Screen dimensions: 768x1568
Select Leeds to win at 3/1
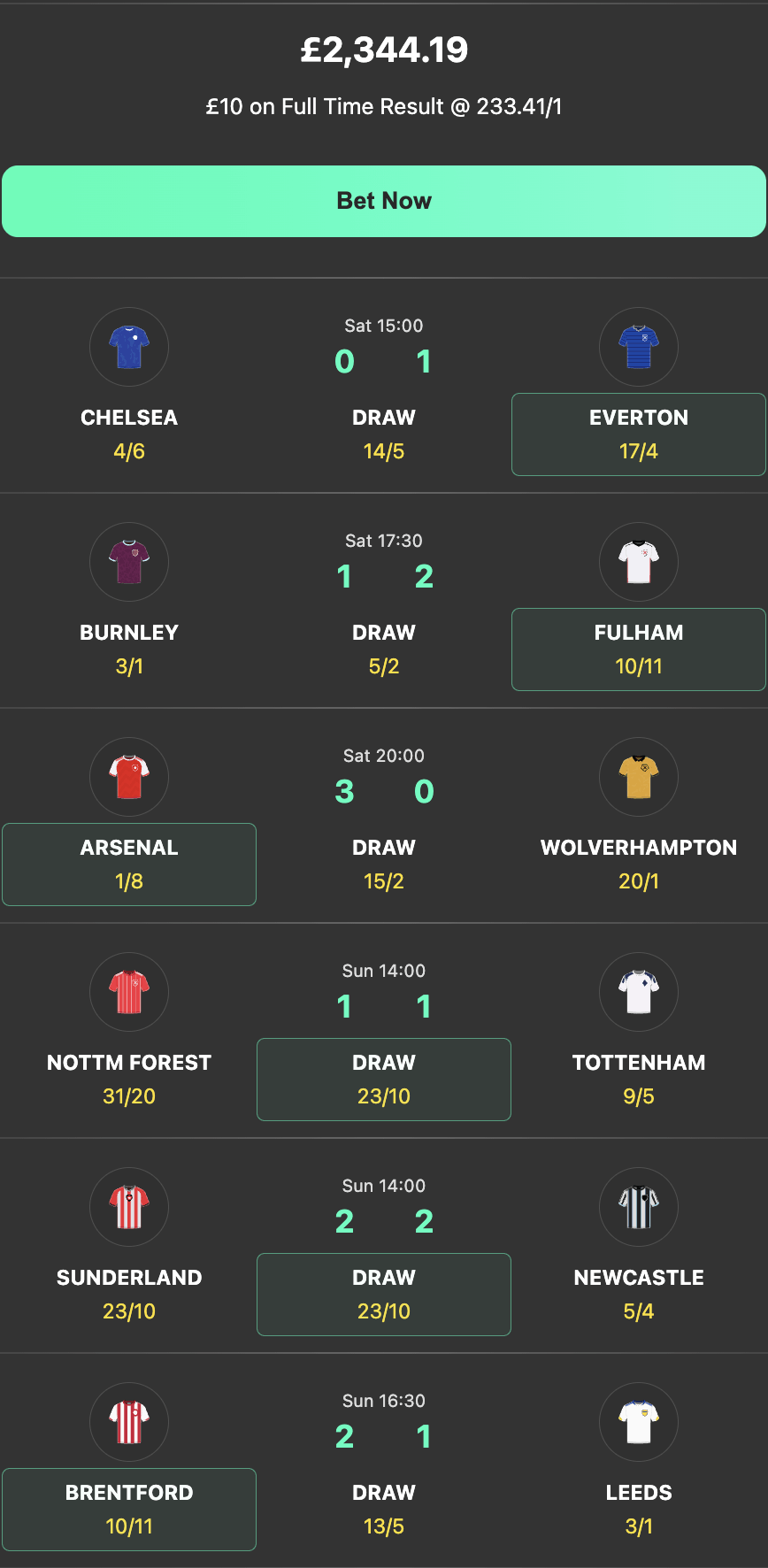click(639, 1510)
